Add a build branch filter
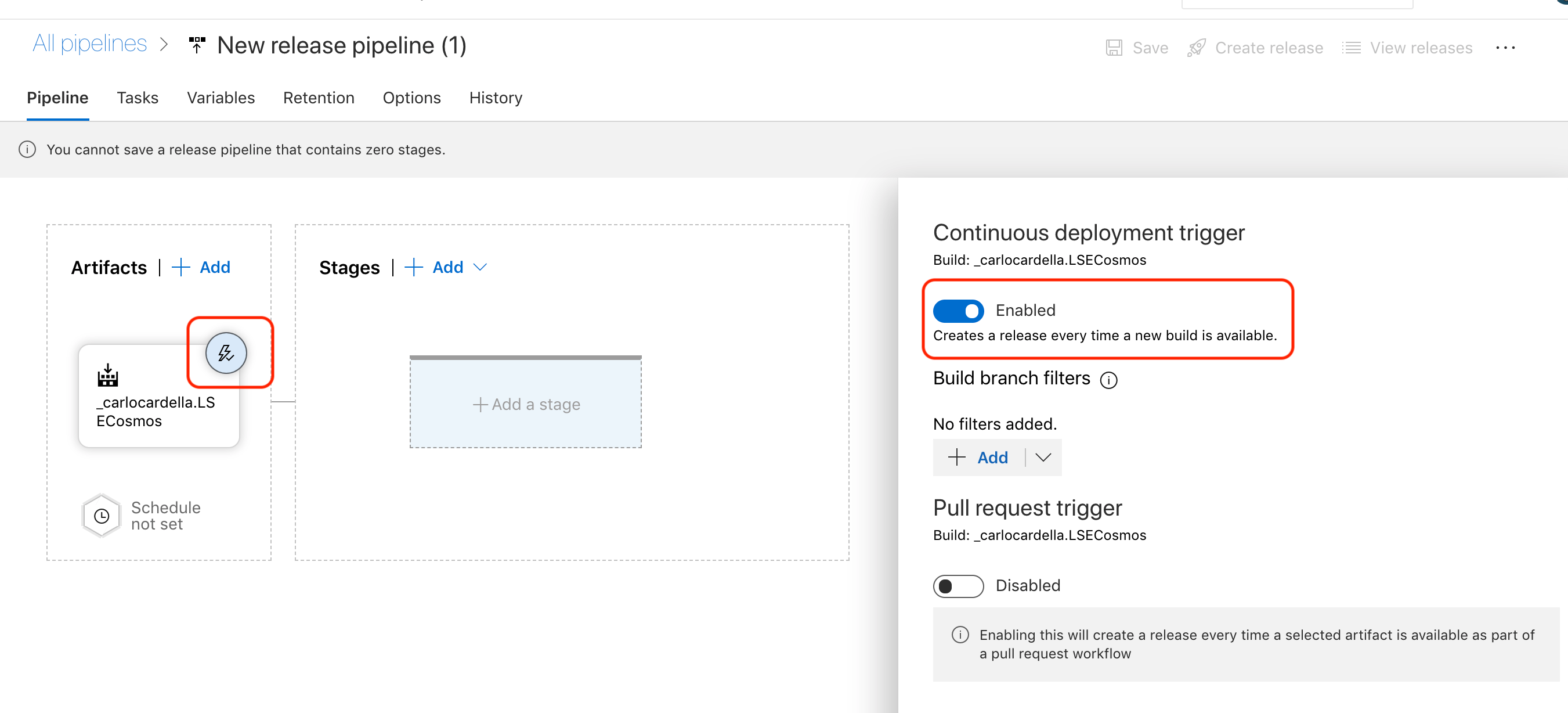This screenshot has width=1568, height=713. coord(979,458)
